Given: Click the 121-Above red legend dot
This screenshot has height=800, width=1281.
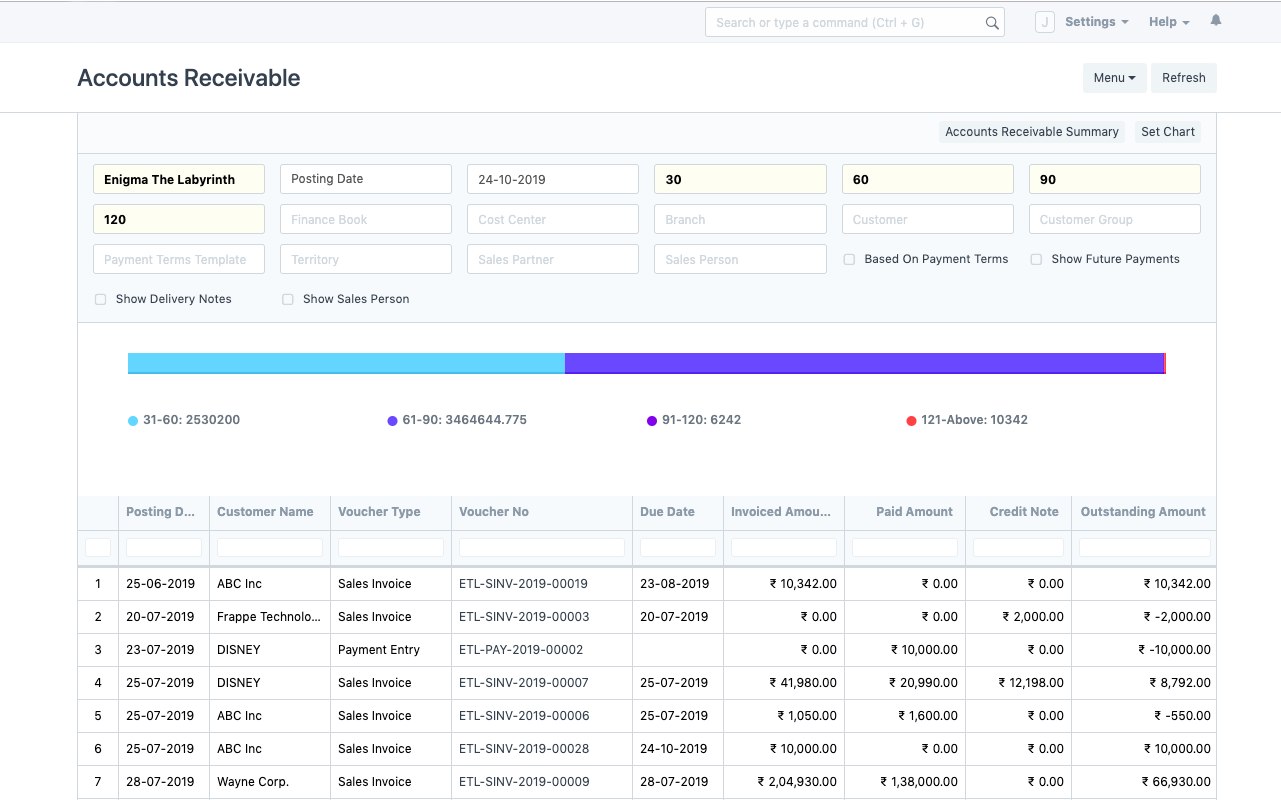Looking at the screenshot, I should click(911, 421).
